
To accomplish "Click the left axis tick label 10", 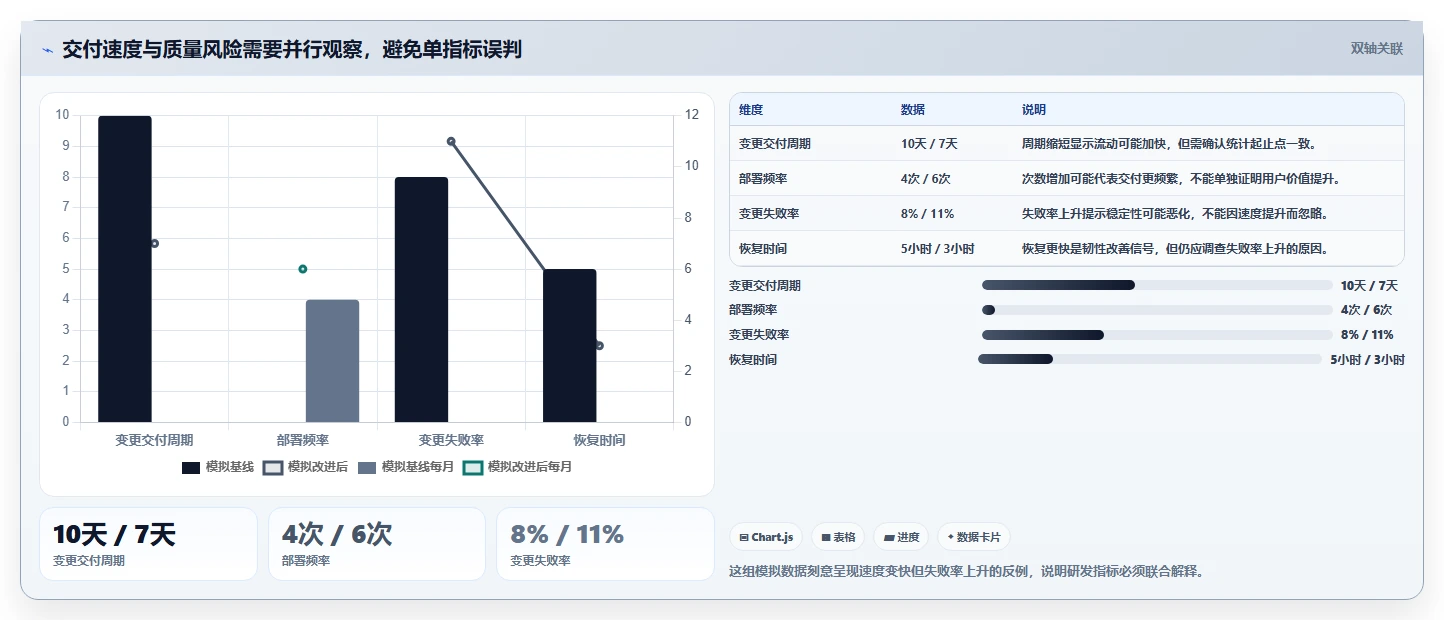I will tap(62, 115).
